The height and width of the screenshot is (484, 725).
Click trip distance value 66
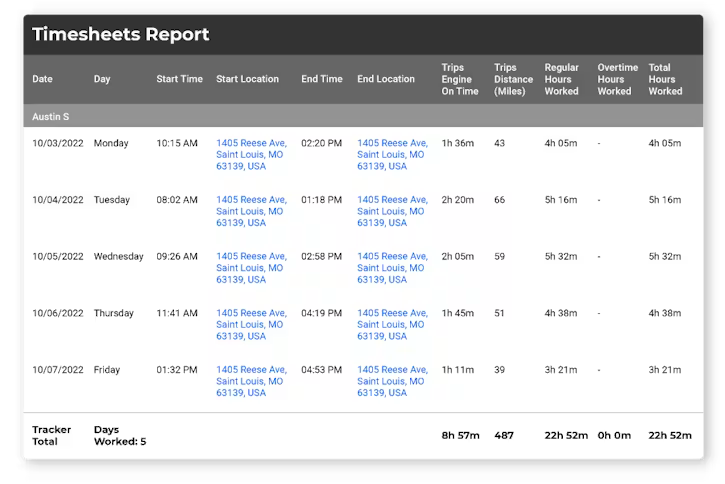tap(499, 200)
